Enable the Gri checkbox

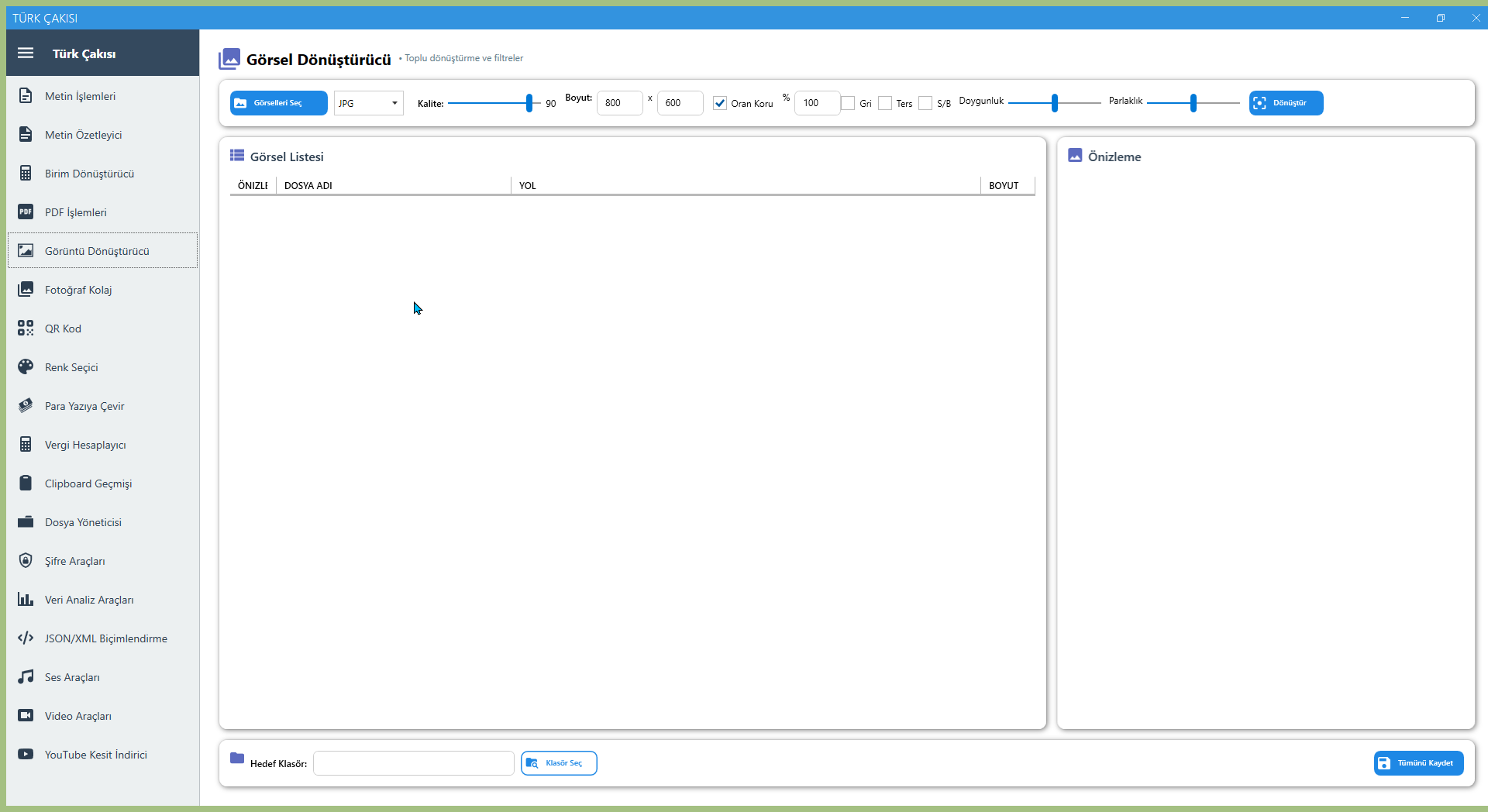(x=848, y=103)
